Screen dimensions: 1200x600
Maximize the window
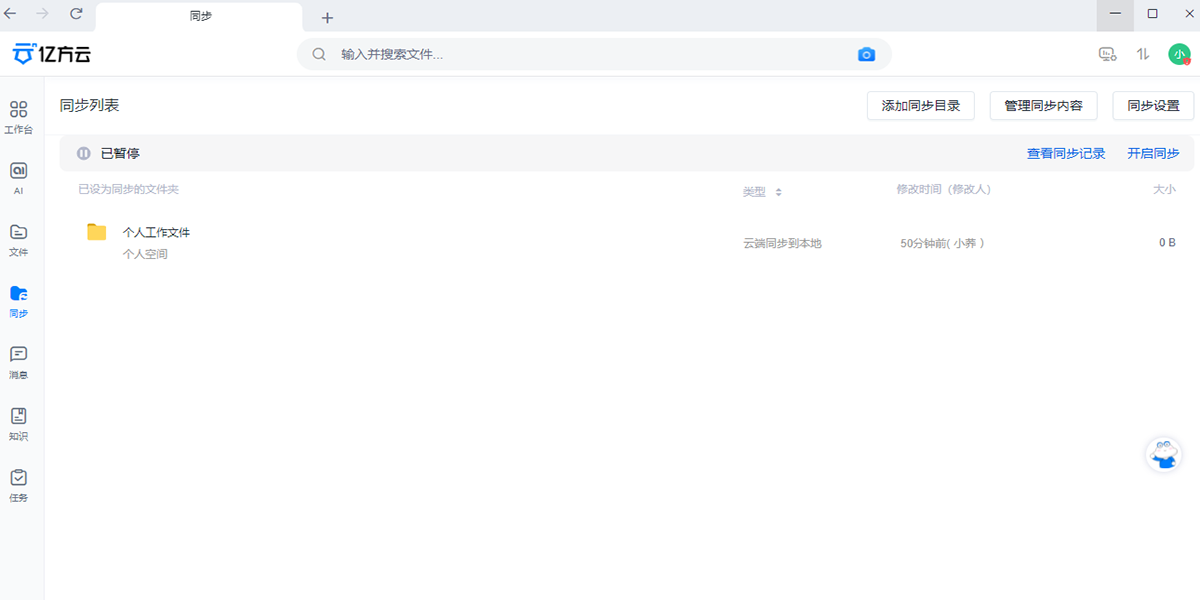pos(1152,14)
